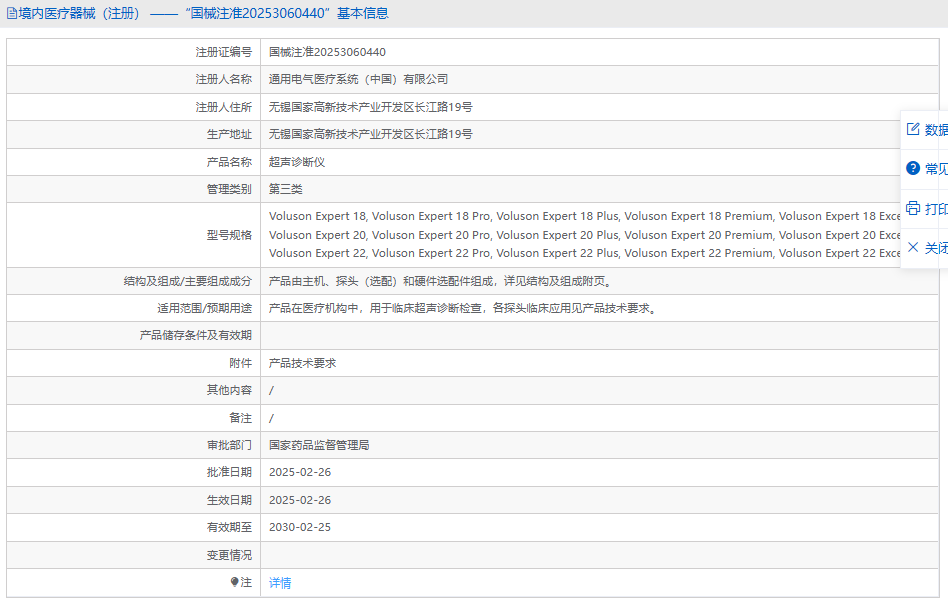Click the 变更情况 label
The height and width of the screenshot is (603, 948).
coord(229,555)
